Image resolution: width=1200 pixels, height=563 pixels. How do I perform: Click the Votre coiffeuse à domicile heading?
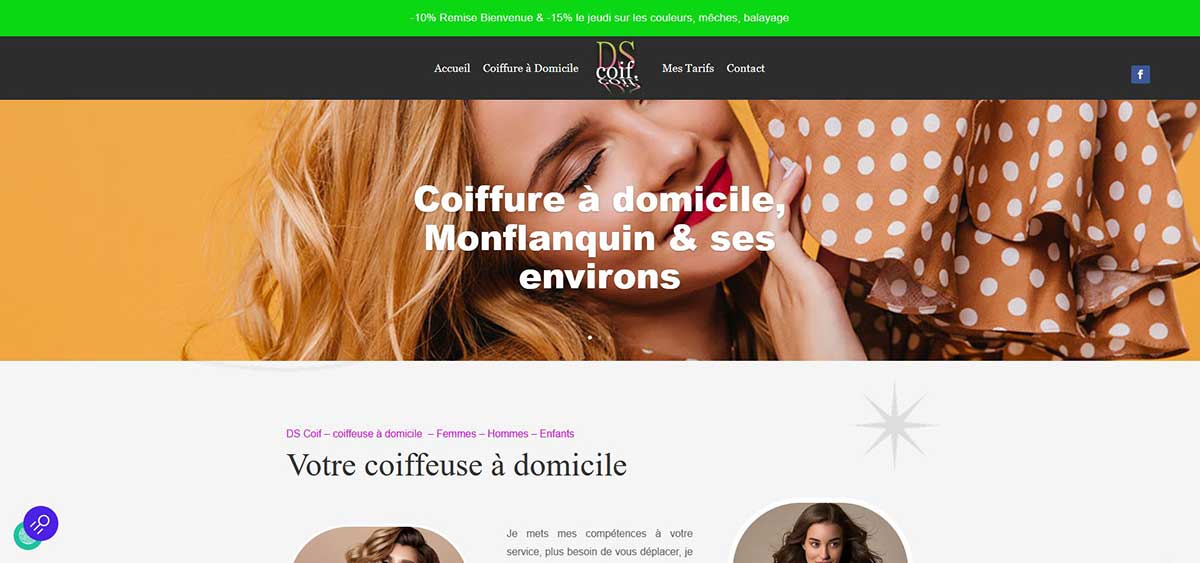[457, 465]
